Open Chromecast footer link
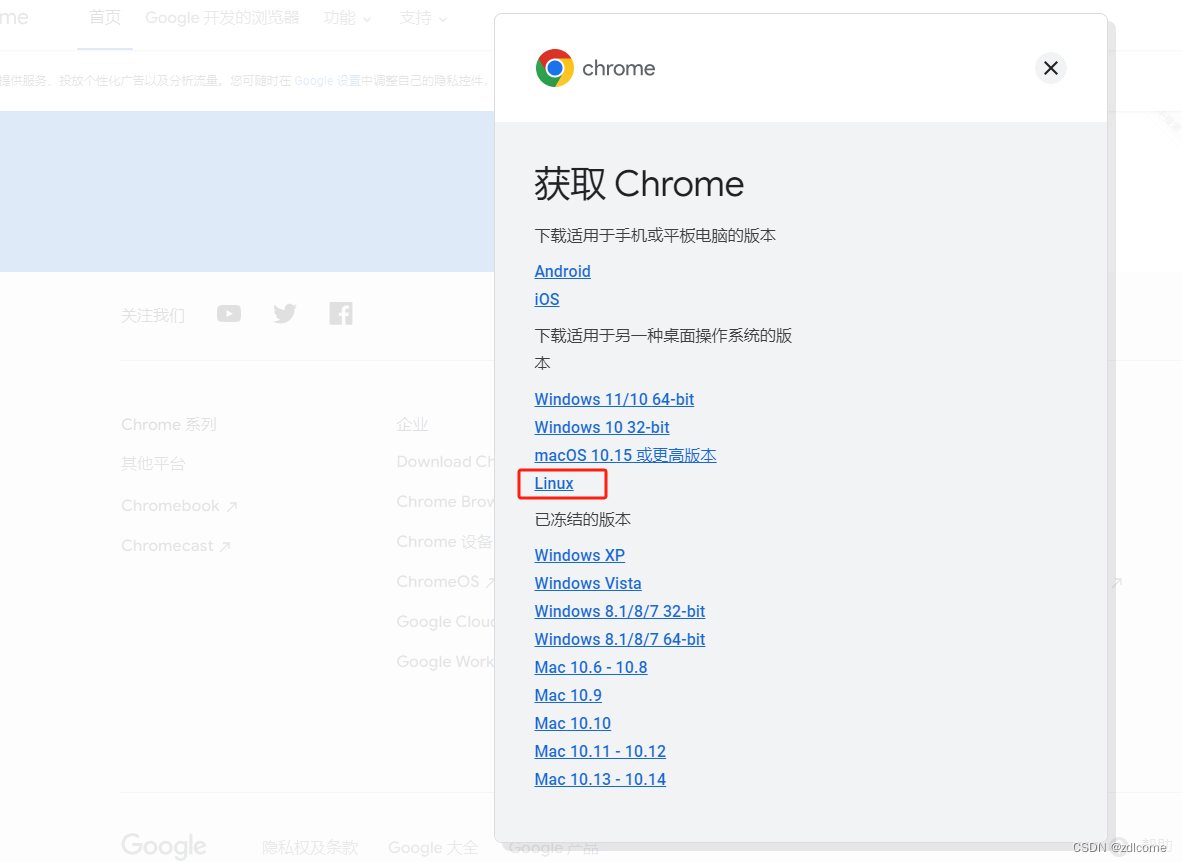Viewport: 1182px width, 862px height. tap(176, 546)
